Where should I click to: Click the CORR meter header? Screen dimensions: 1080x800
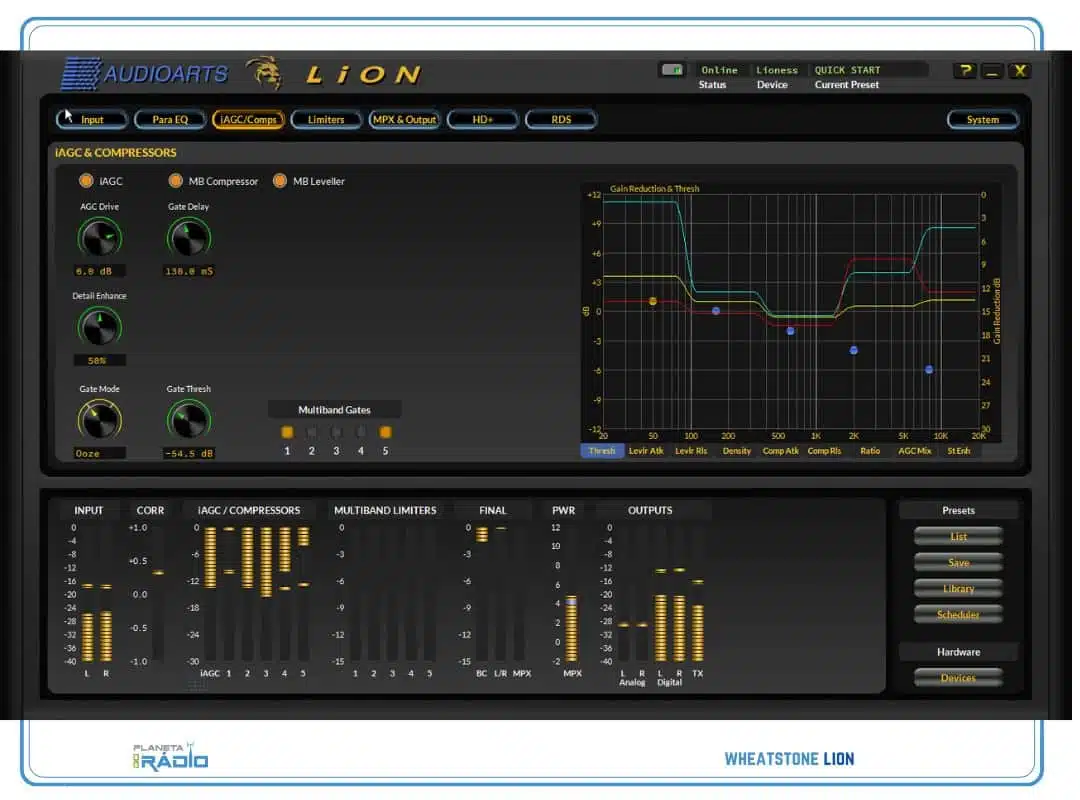click(150, 511)
